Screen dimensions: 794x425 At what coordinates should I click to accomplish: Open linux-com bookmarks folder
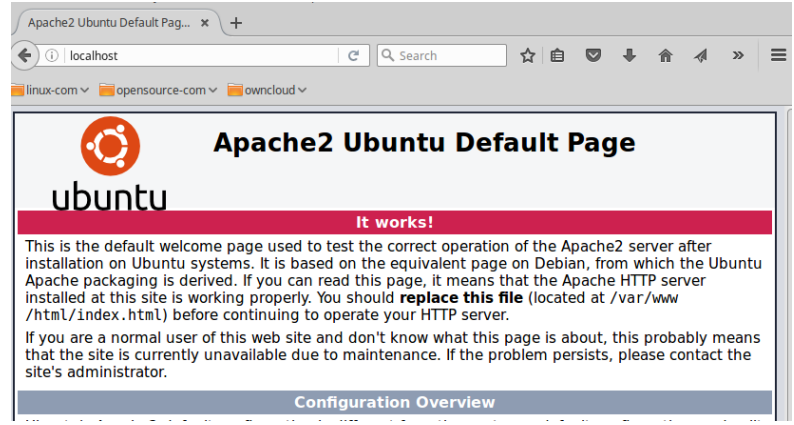click(50, 90)
